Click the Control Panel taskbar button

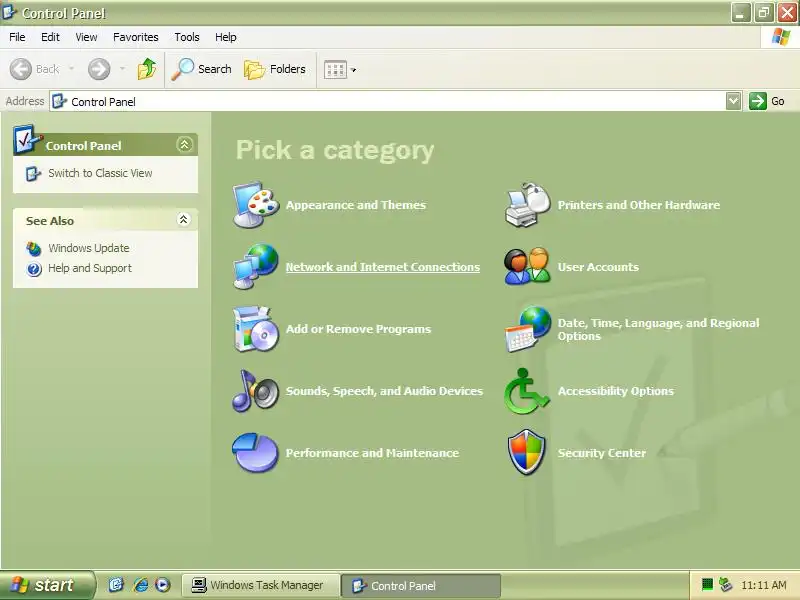421,586
